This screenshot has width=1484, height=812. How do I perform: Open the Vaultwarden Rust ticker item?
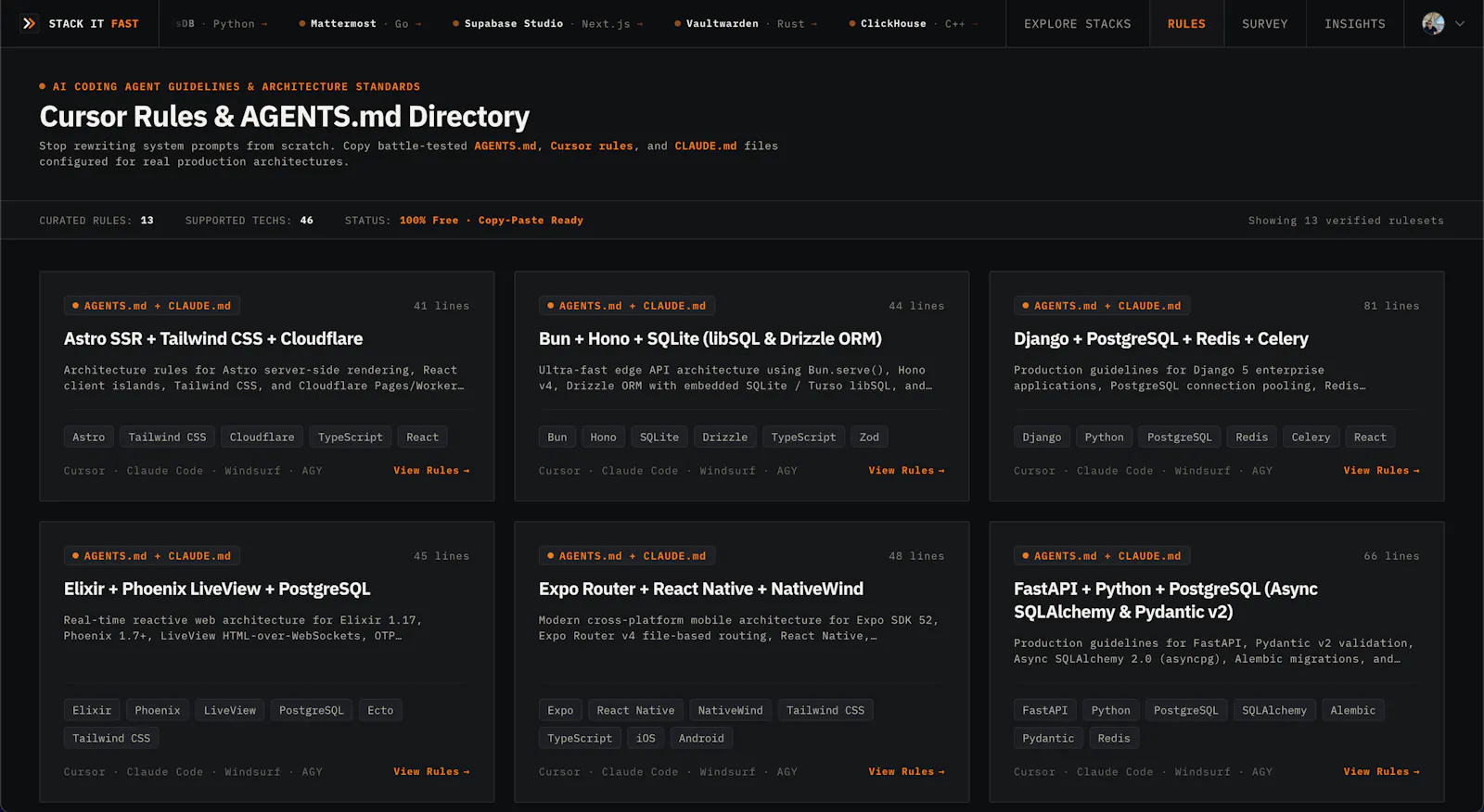click(746, 24)
